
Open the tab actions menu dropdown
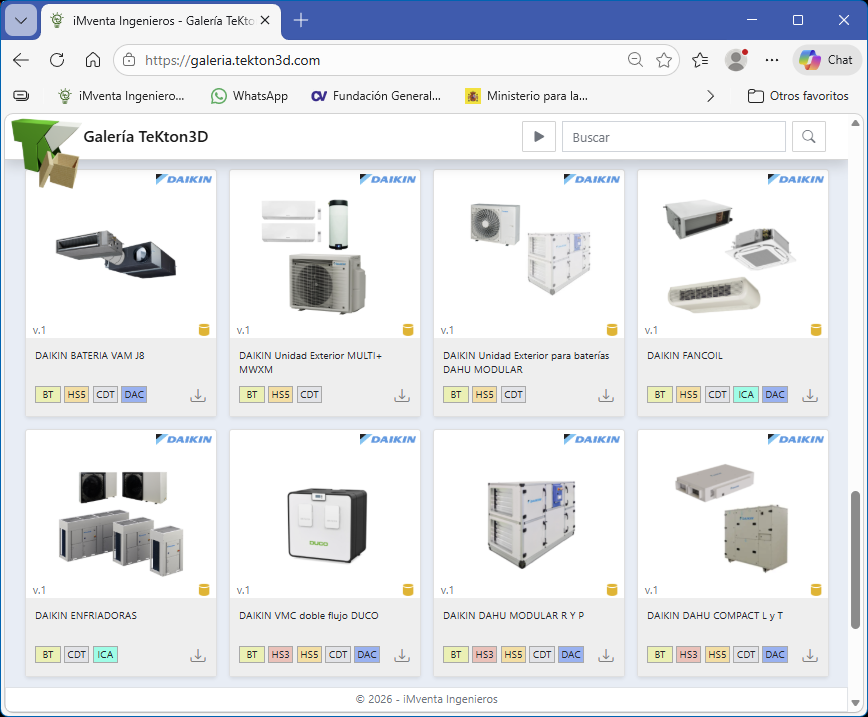[21, 20]
